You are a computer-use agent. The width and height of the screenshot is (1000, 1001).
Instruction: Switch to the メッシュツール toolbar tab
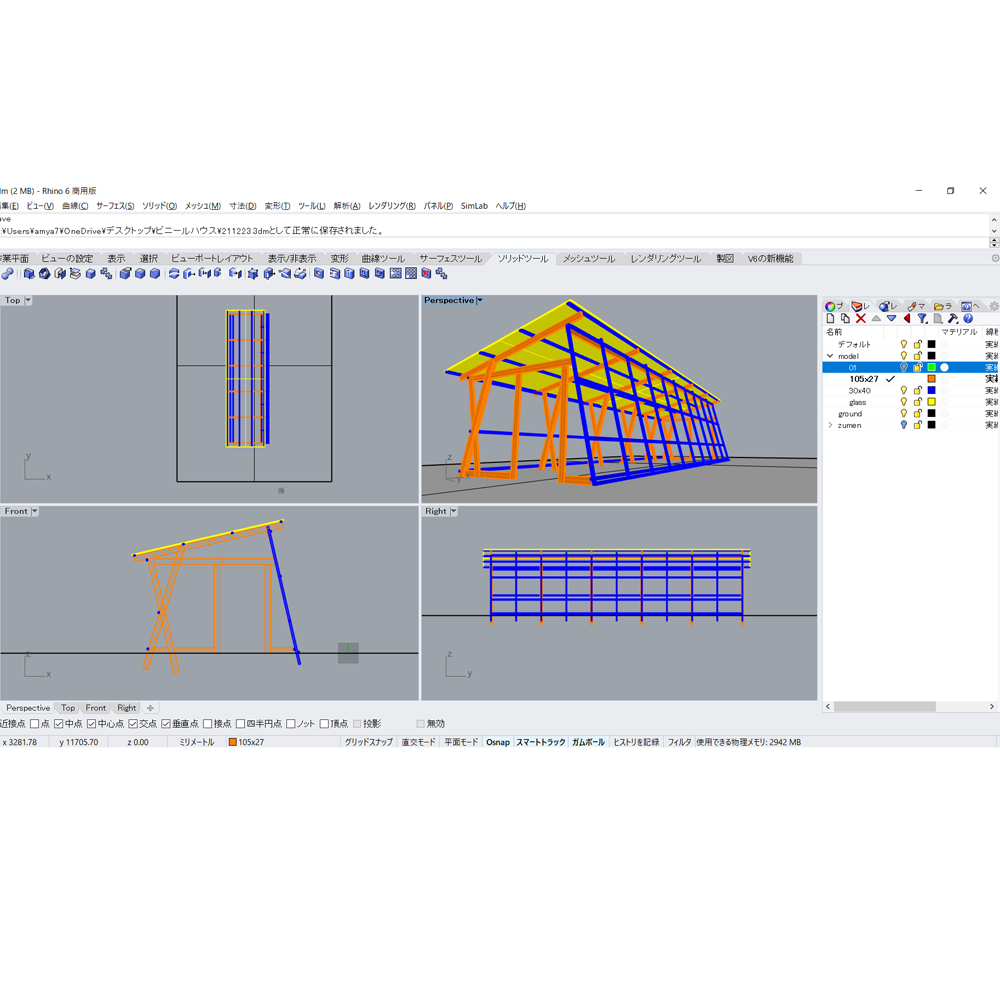point(588,259)
